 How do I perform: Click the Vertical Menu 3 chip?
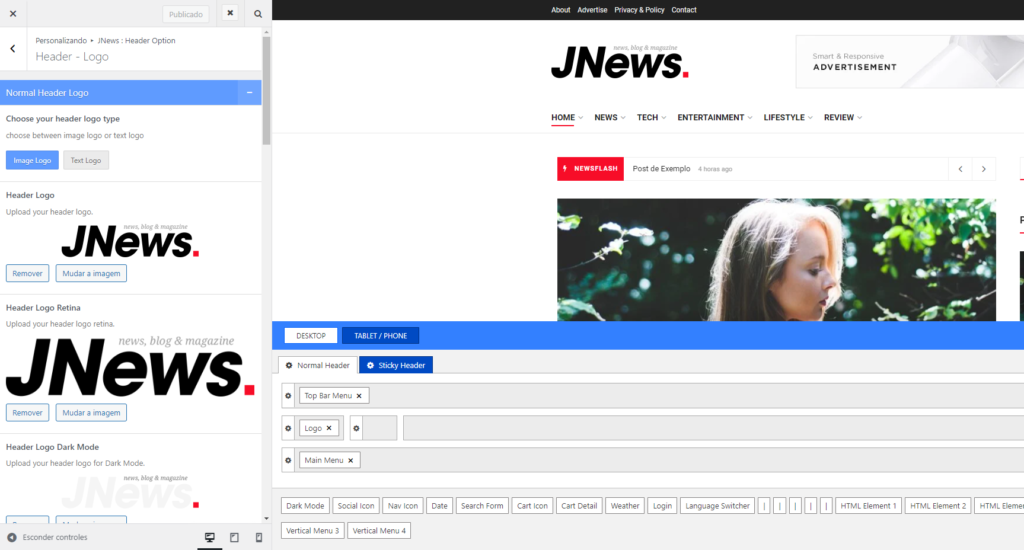coord(313,530)
